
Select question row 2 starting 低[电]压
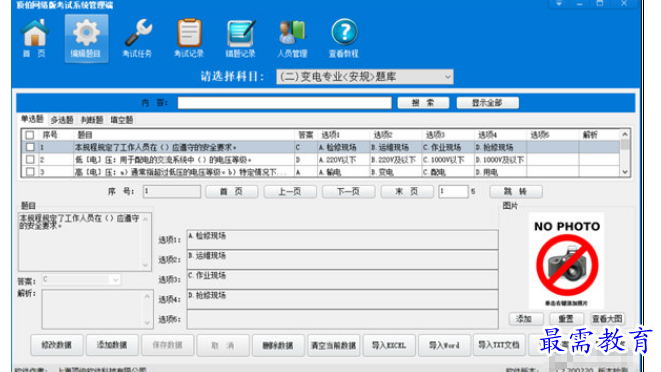(x=164, y=160)
